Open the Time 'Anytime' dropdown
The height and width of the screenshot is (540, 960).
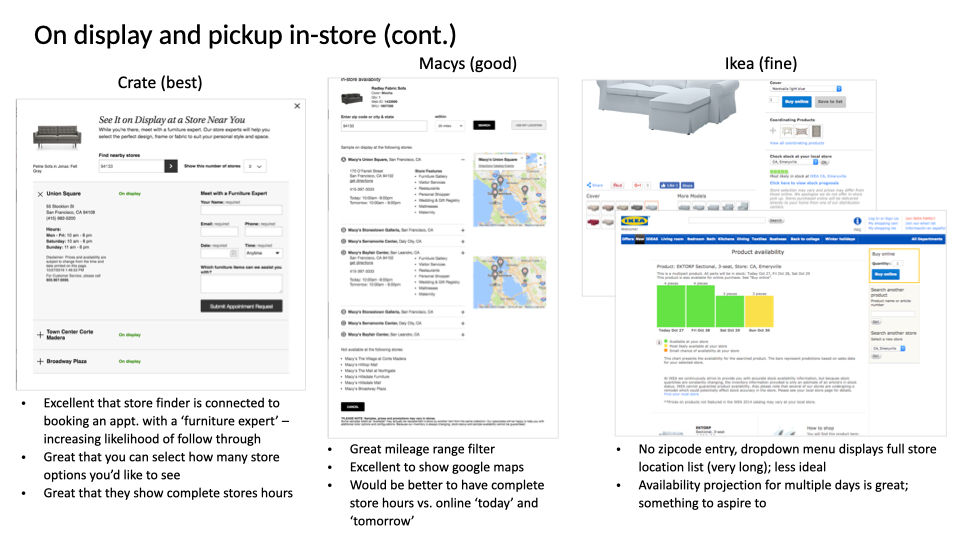coord(263,253)
